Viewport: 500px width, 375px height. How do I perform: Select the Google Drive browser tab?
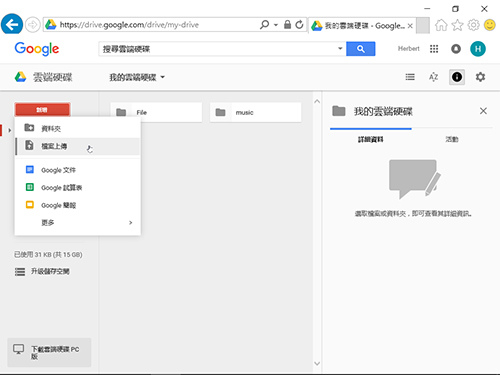pyautogui.click(x=362, y=26)
